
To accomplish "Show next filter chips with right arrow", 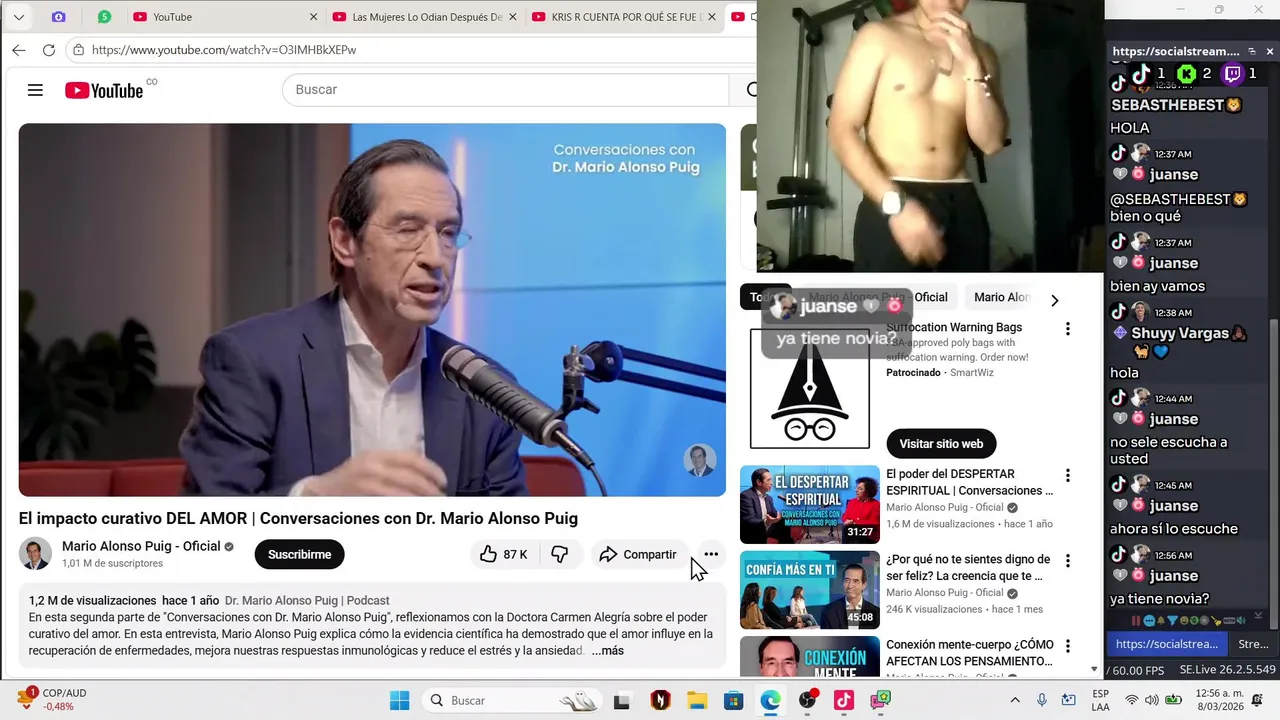I will click(1054, 300).
